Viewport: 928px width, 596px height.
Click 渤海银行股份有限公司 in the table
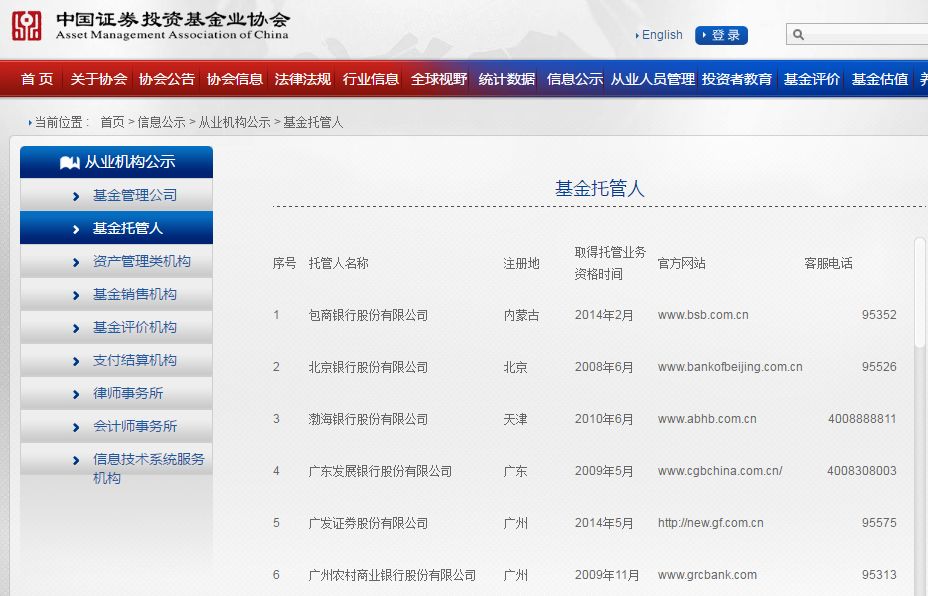tap(368, 420)
